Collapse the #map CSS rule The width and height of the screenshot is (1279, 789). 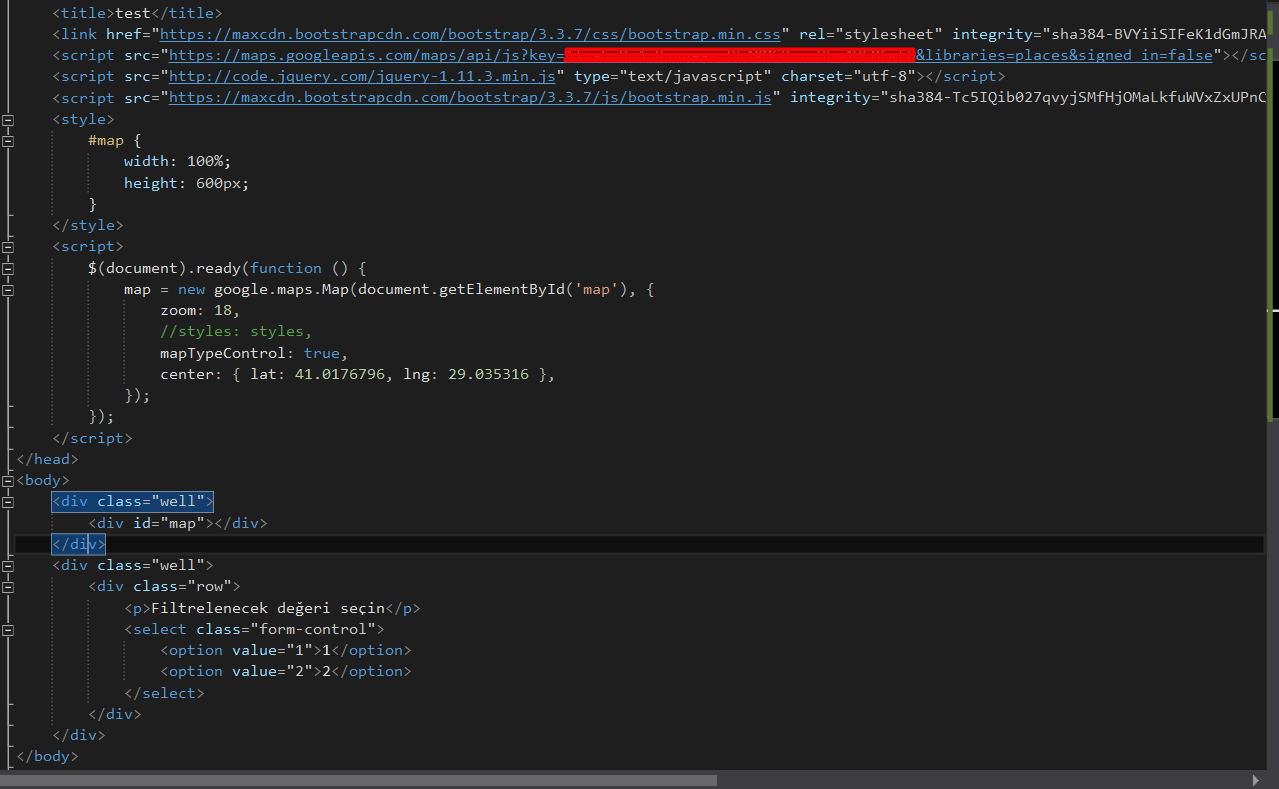click(9, 141)
